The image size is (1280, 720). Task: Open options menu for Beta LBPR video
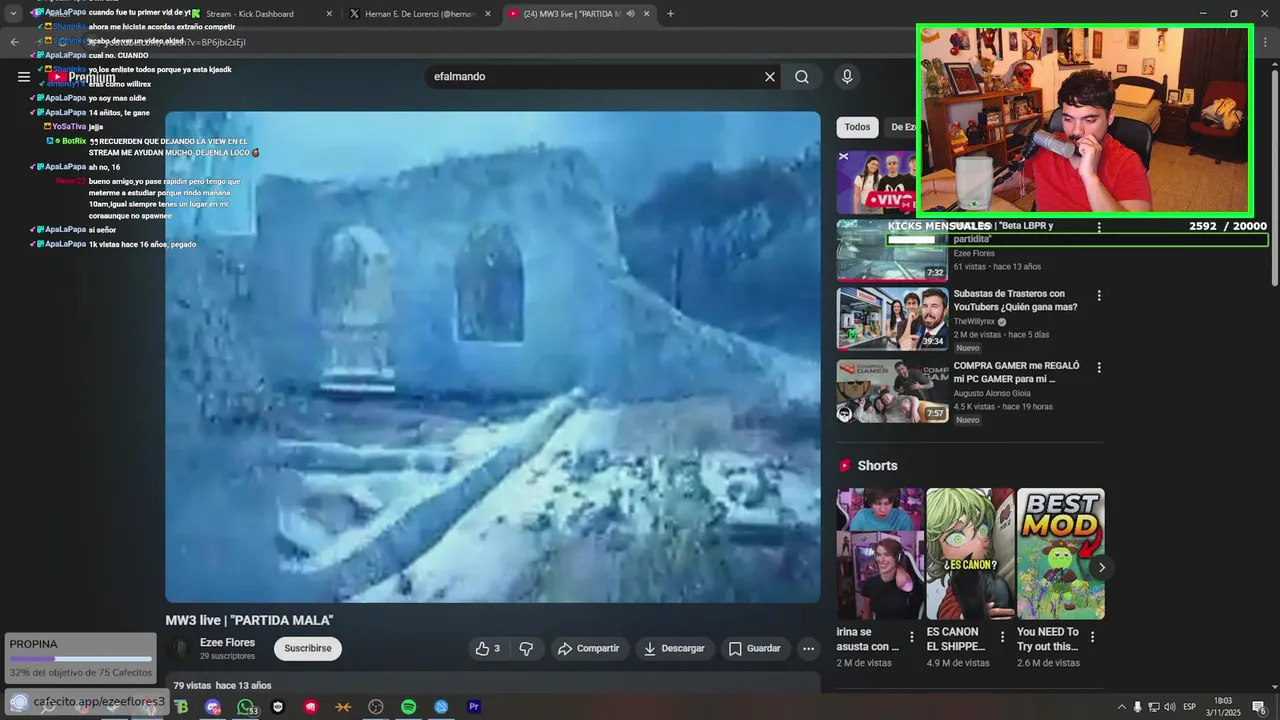(1099, 228)
